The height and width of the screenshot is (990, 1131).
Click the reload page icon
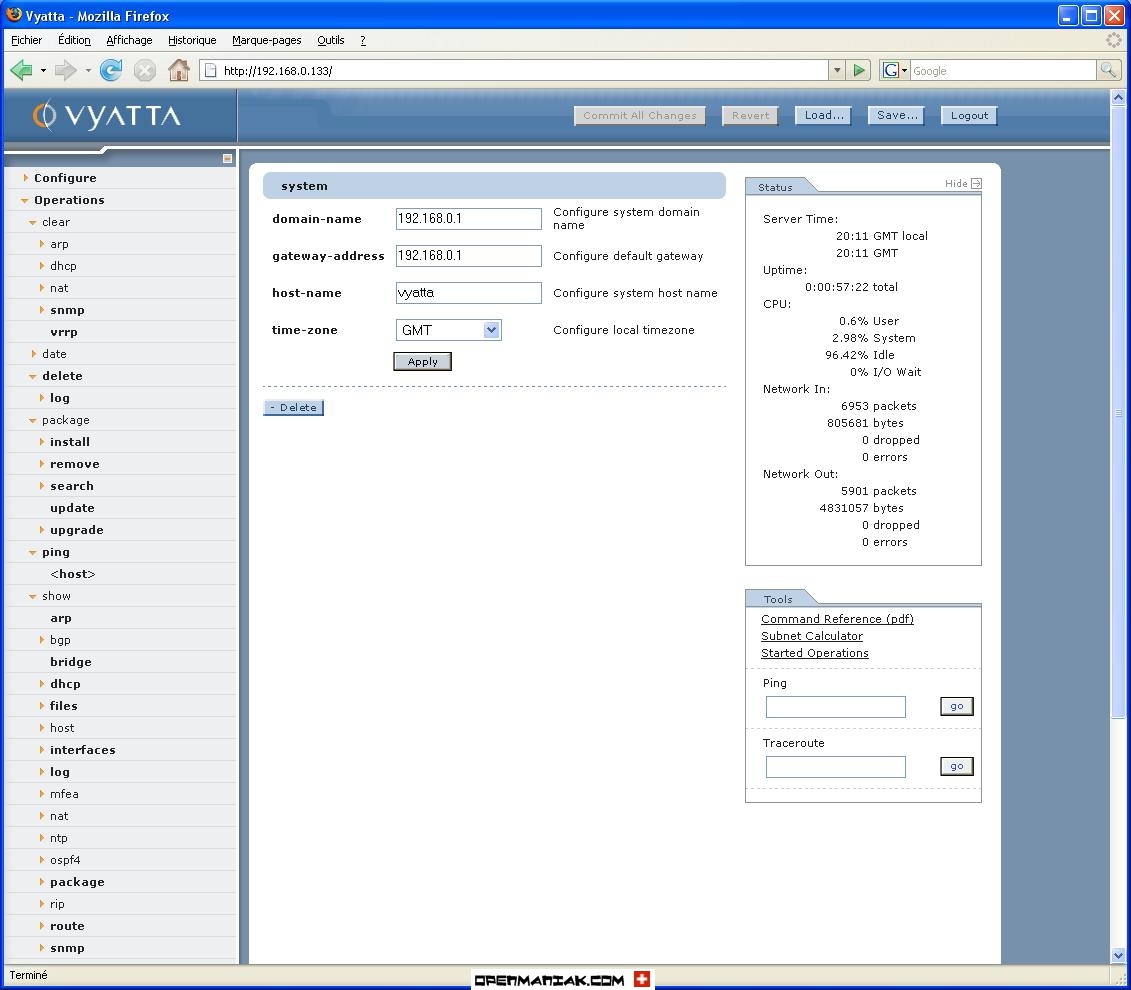point(110,70)
